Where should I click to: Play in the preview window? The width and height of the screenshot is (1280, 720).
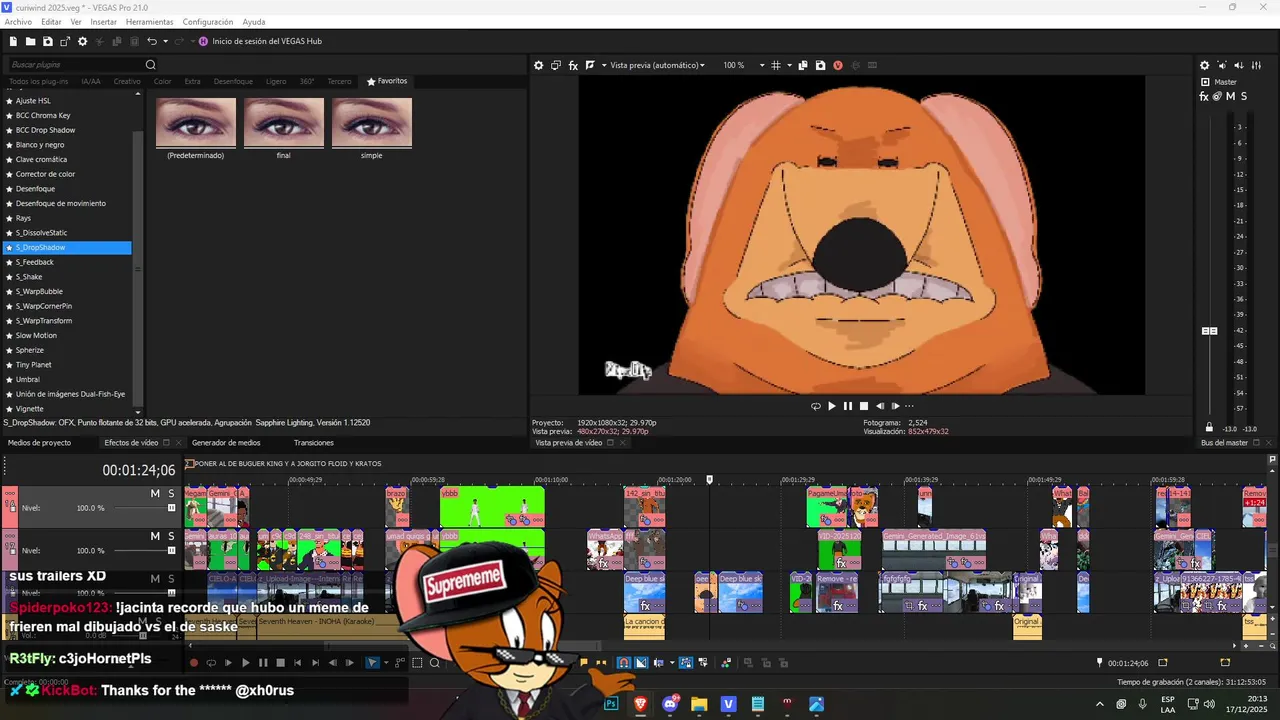831,406
